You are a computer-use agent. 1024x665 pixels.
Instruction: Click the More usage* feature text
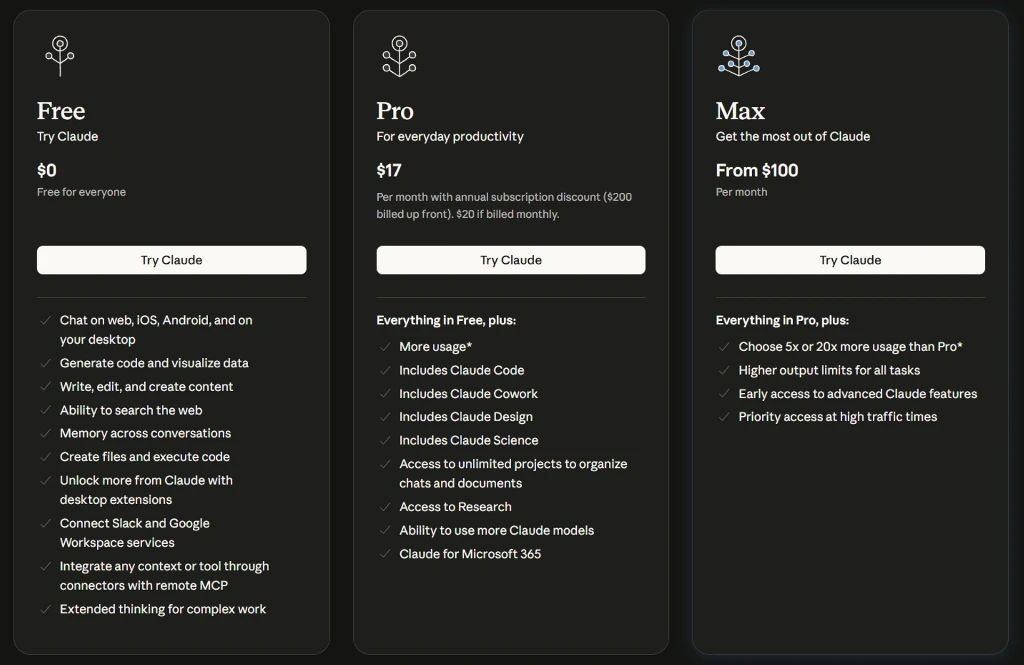click(436, 347)
